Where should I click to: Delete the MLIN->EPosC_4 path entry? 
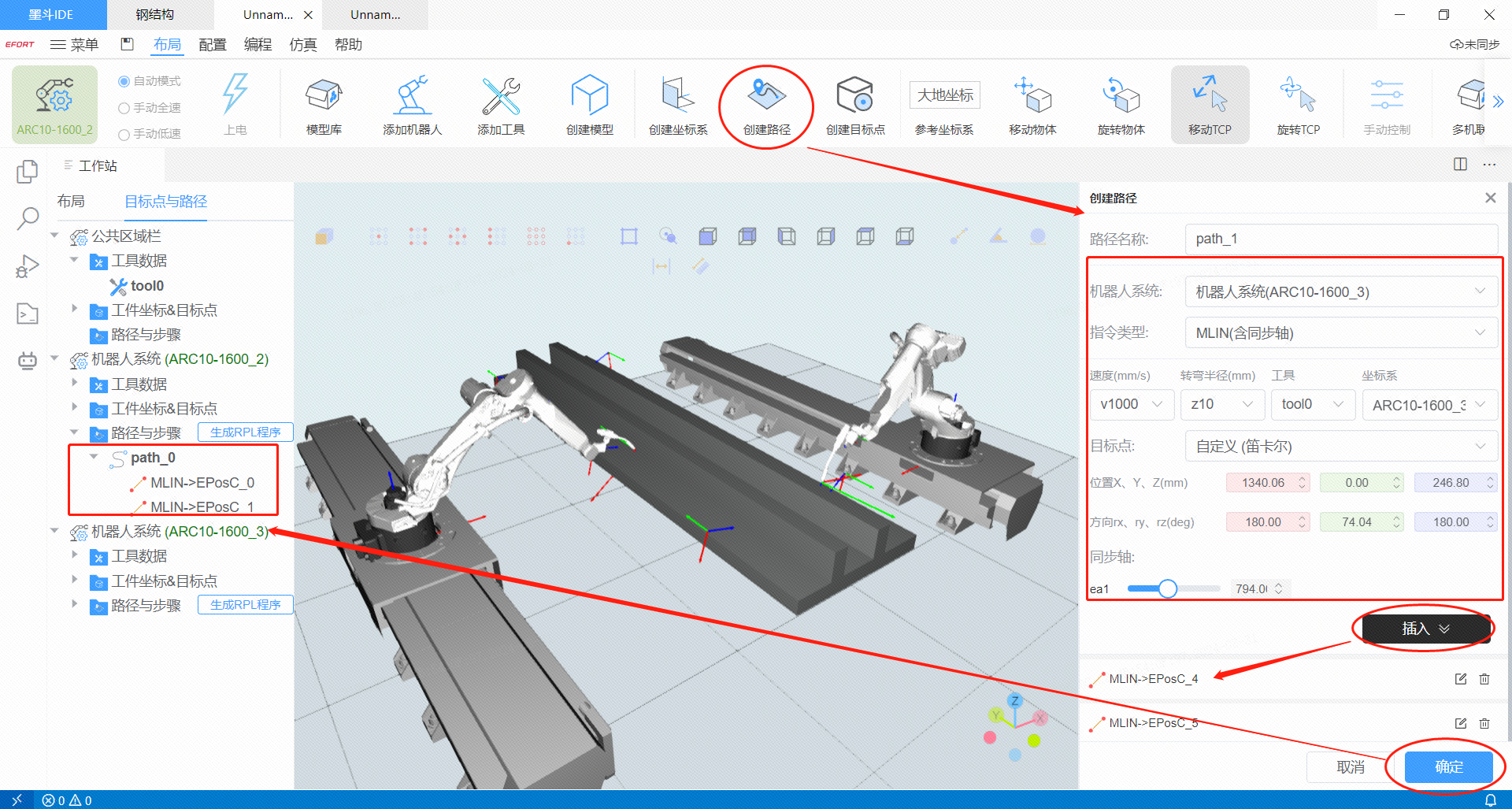point(1484,679)
